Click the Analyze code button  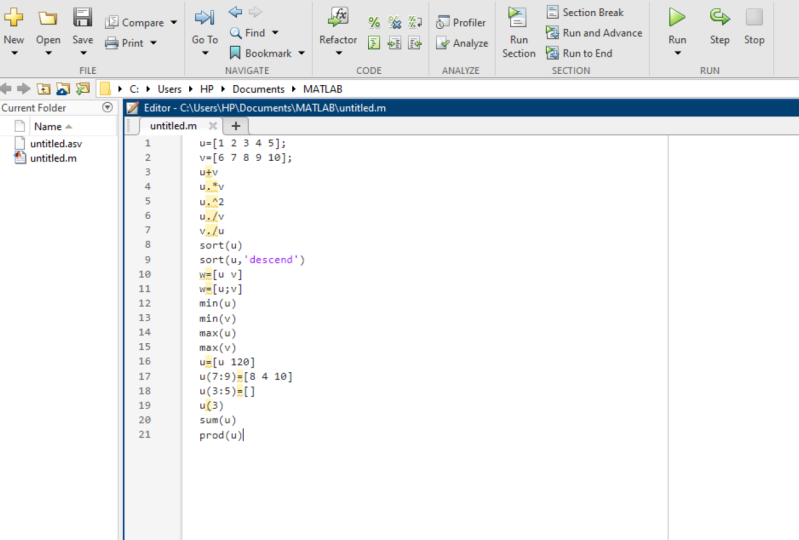(462, 43)
